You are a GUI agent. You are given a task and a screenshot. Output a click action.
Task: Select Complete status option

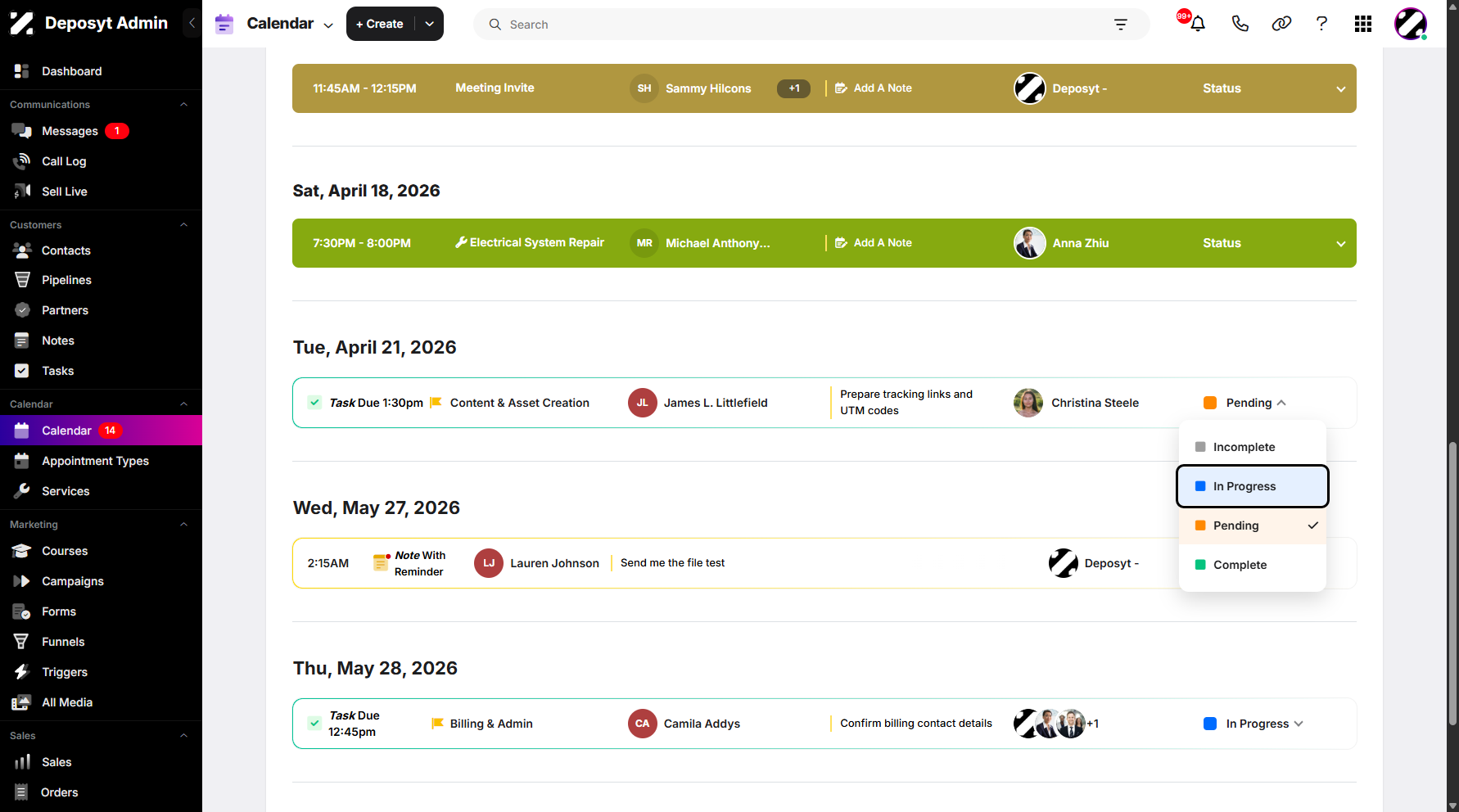[1252, 565]
